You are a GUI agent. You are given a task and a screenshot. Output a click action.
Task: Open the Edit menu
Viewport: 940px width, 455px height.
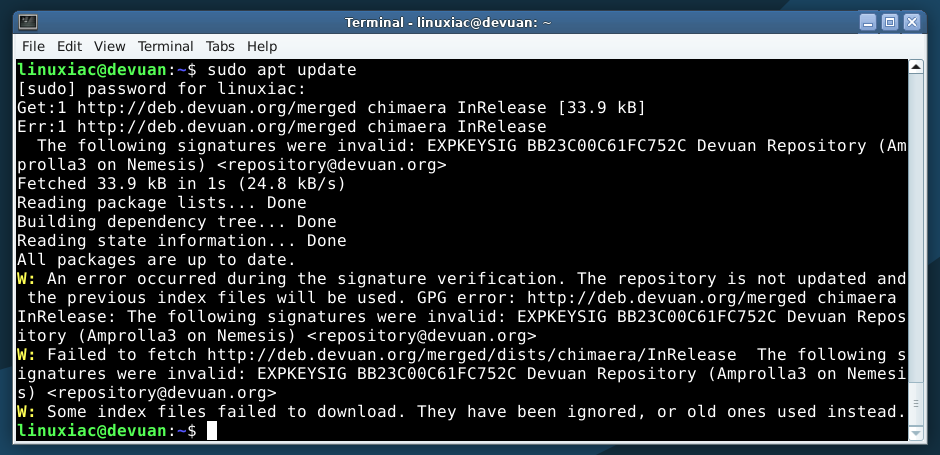[x=70, y=46]
